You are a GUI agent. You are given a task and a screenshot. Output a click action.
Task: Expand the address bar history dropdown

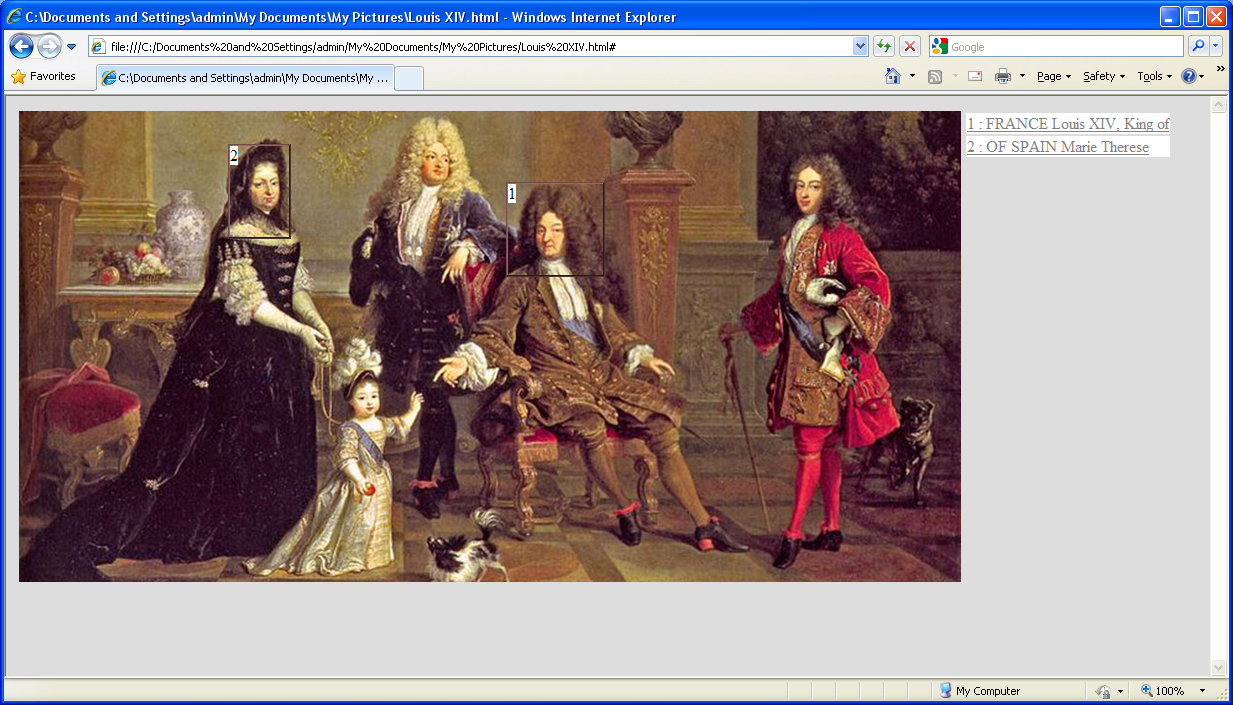pyautogui.click(x=861, y=47)
